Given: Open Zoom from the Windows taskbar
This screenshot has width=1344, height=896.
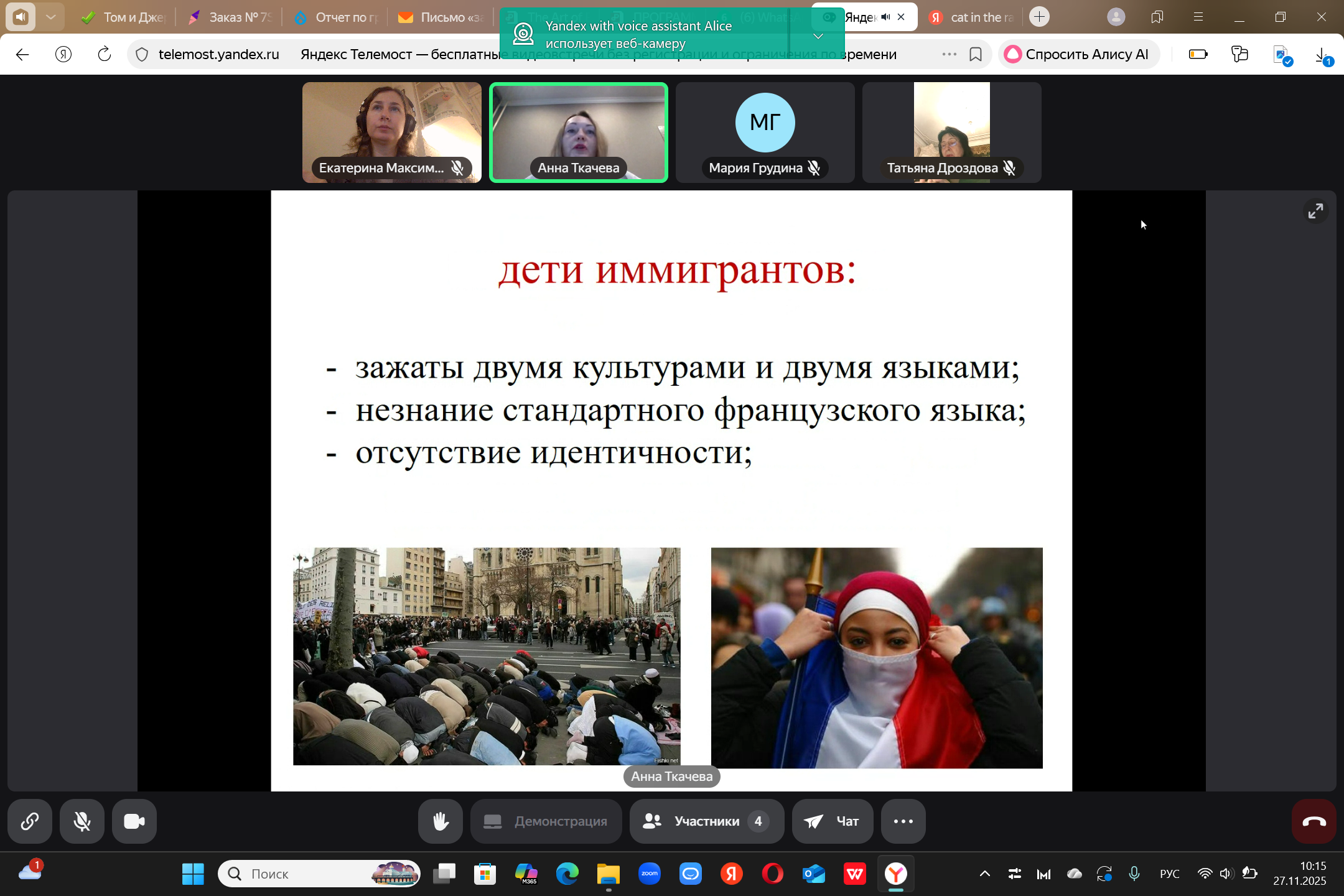Looking at the screenshot, I should coord(650,874).
